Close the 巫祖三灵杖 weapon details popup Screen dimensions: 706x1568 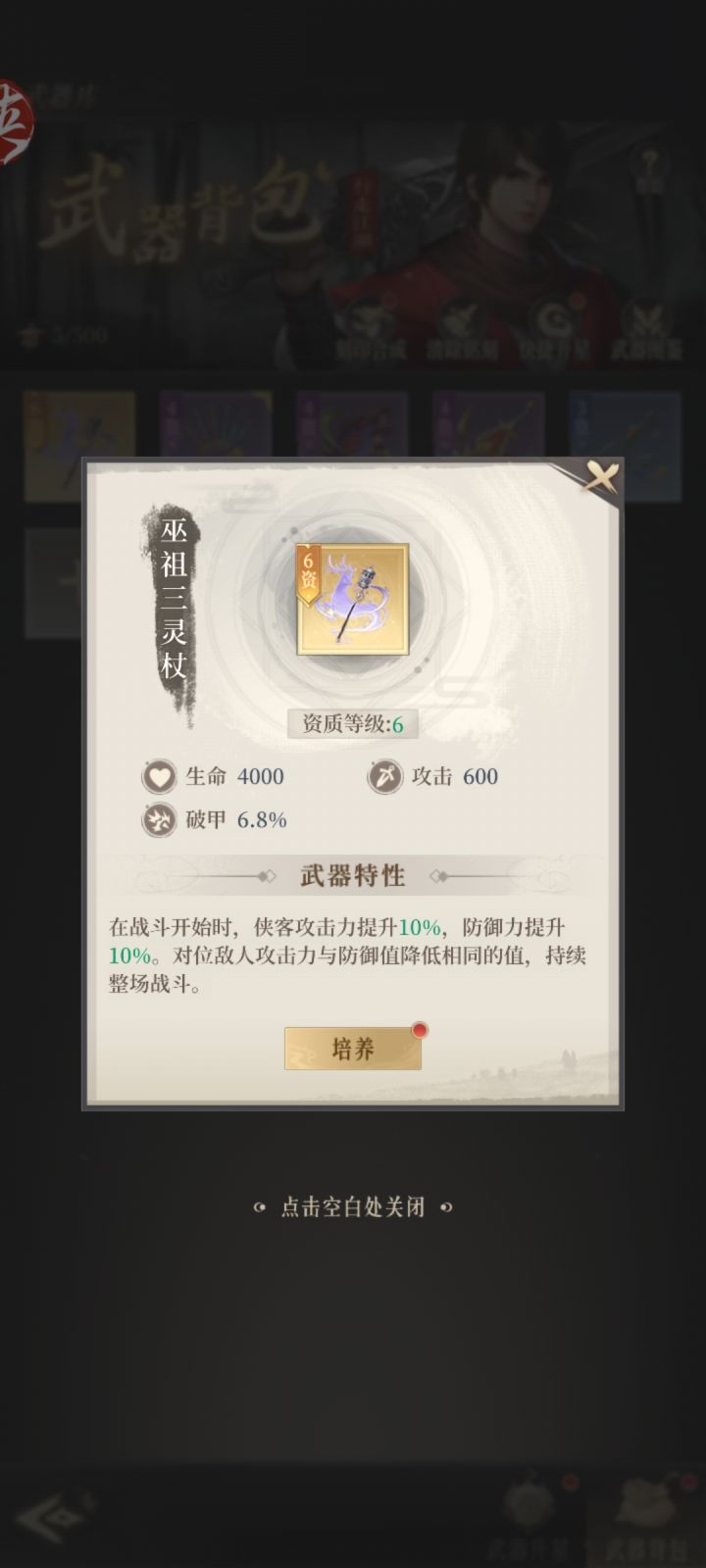click(600, 477)
